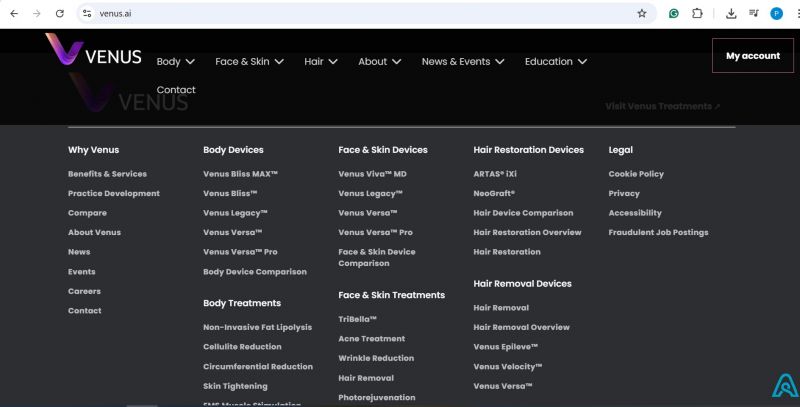The image size is (800, 407).
Task: Open Practice Development link
Action: tap(114, 193)
